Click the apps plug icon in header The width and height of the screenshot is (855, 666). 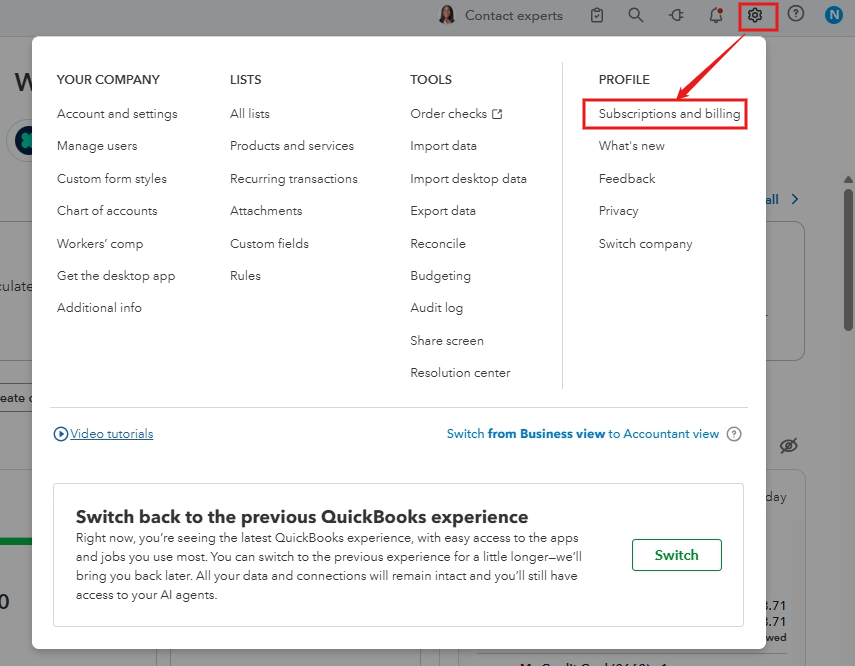click(676, 15)
